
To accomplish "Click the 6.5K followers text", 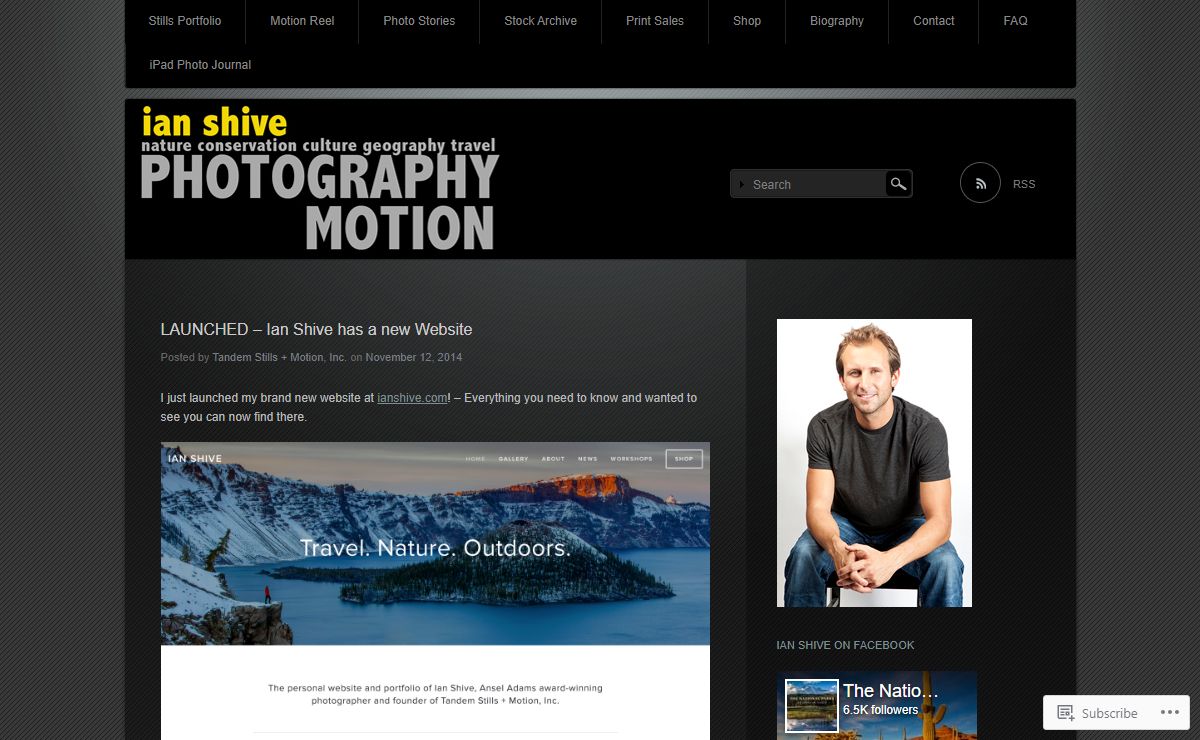I will tap(880, 710).
